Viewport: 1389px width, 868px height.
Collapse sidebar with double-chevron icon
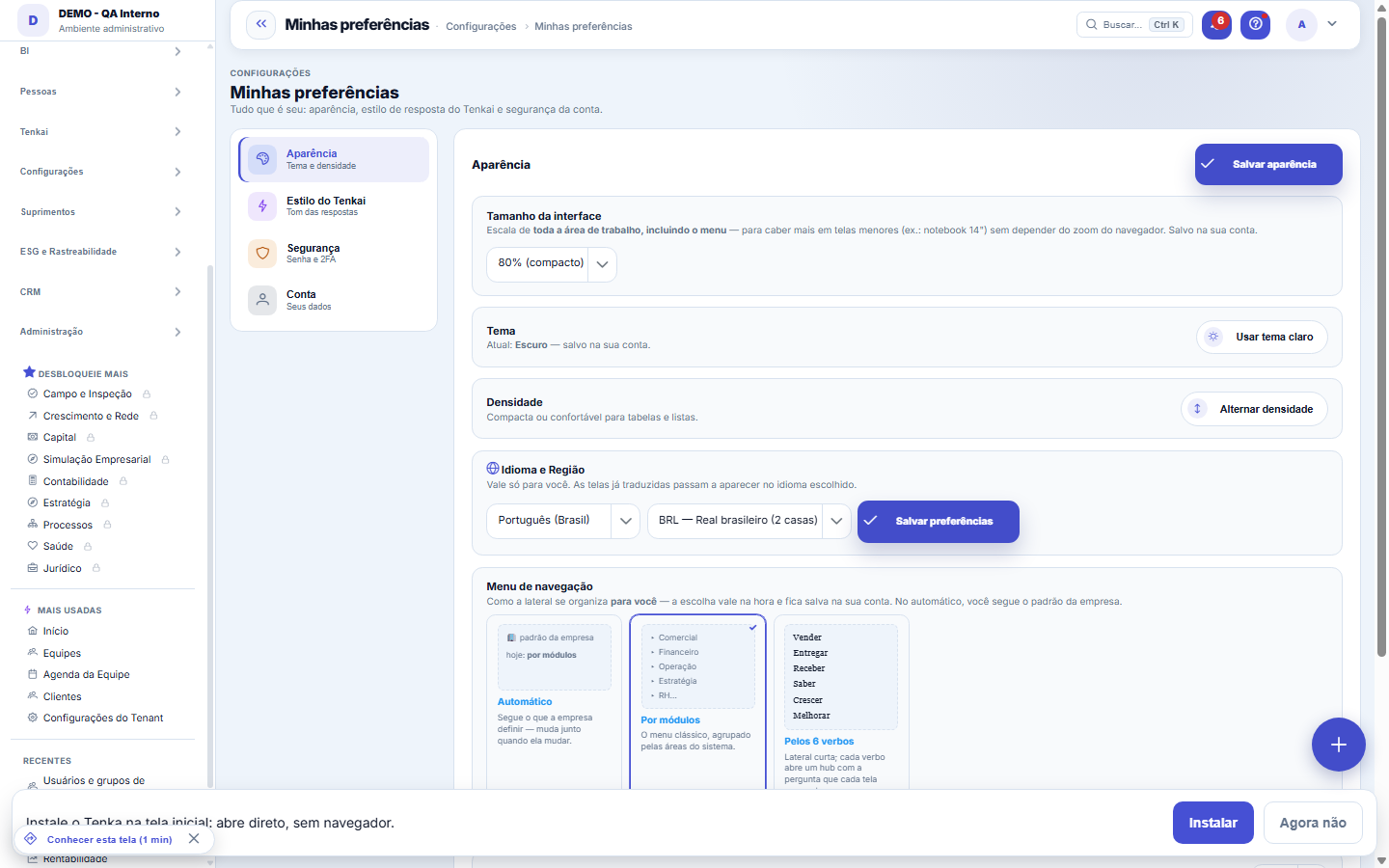[260, 25]
